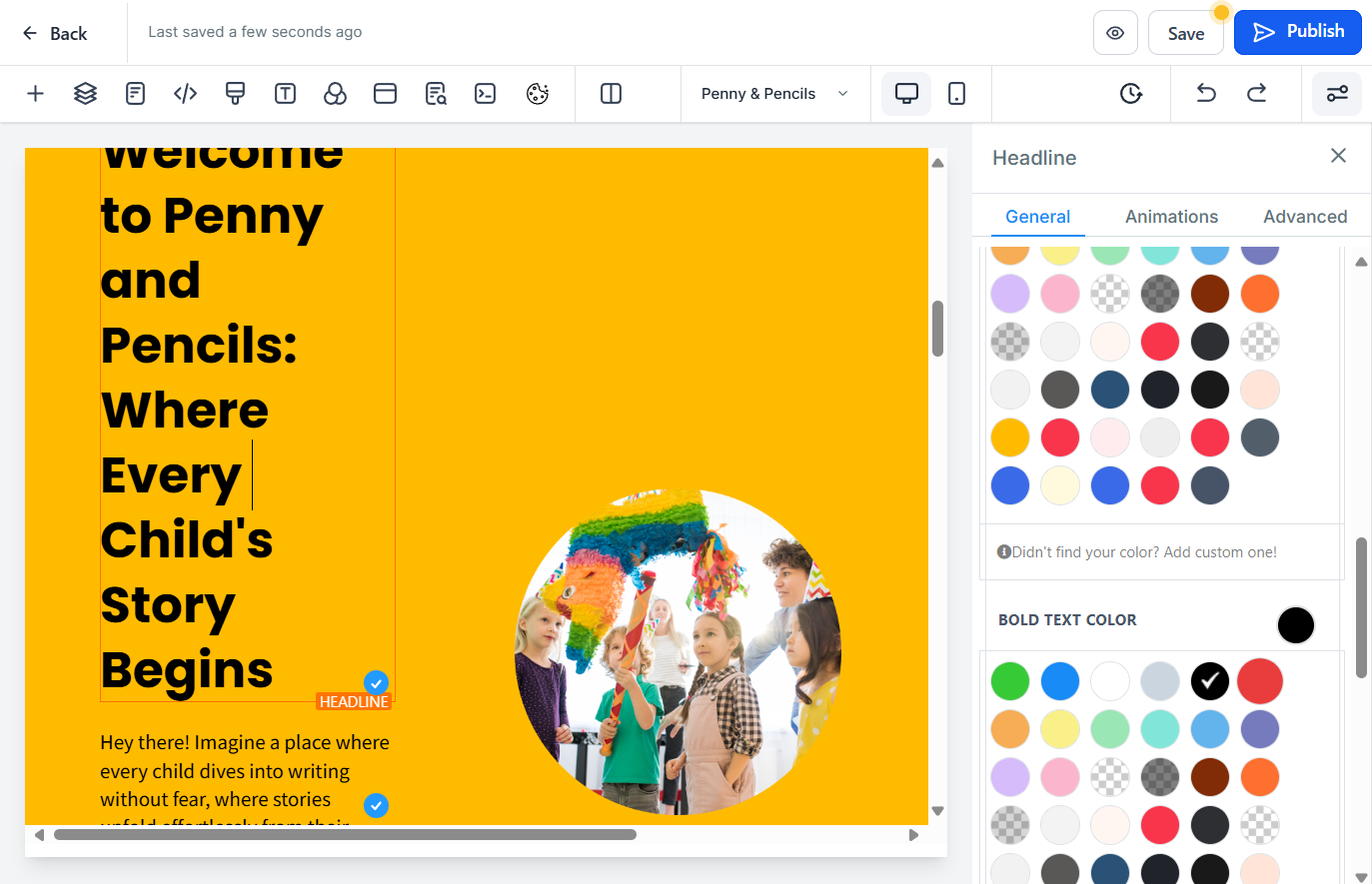The image size is (1372, 884).
Task: Redo the last change
Action: [x=1256, y=94]
